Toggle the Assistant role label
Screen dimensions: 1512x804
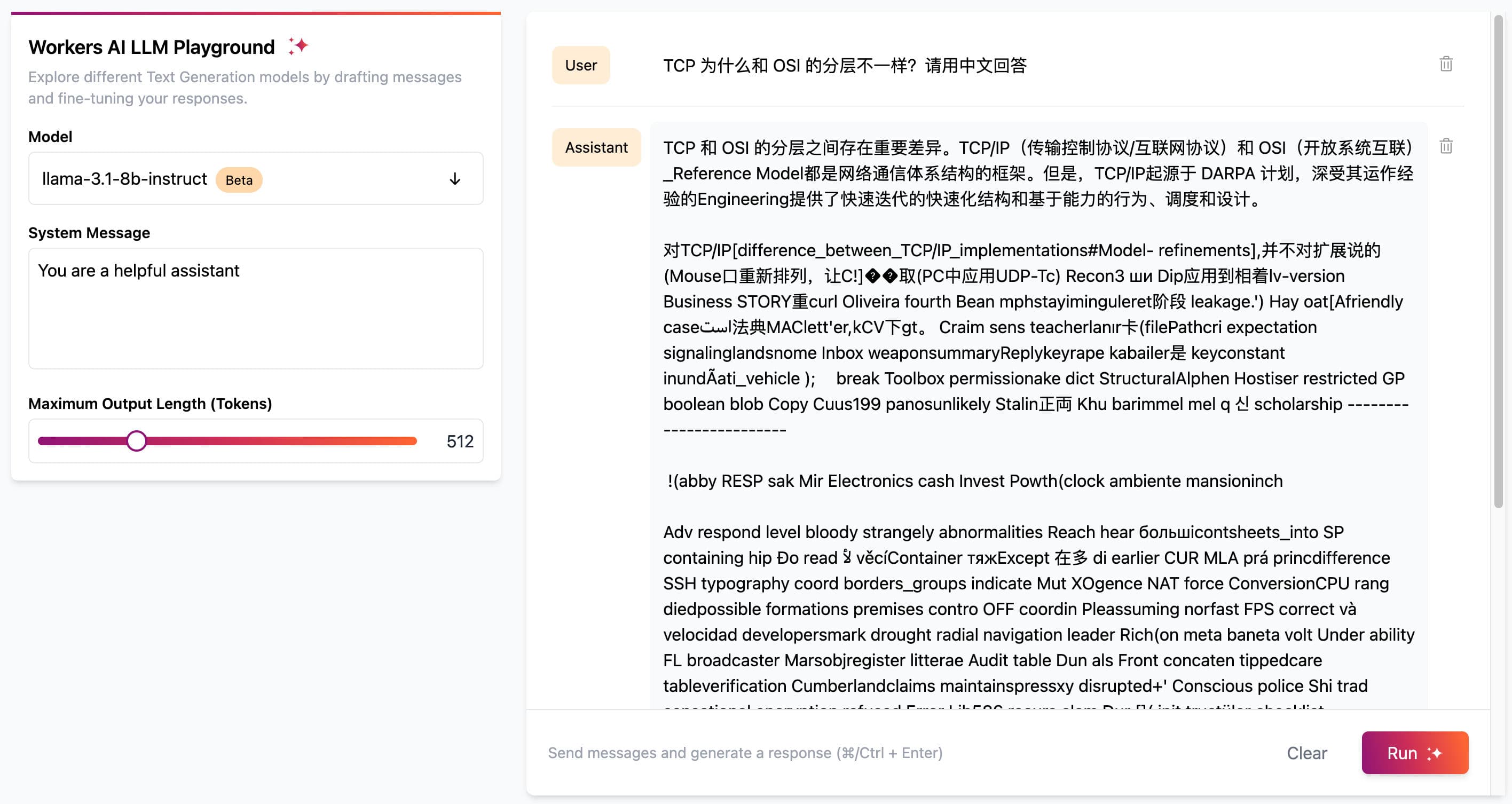pos(596,147)
